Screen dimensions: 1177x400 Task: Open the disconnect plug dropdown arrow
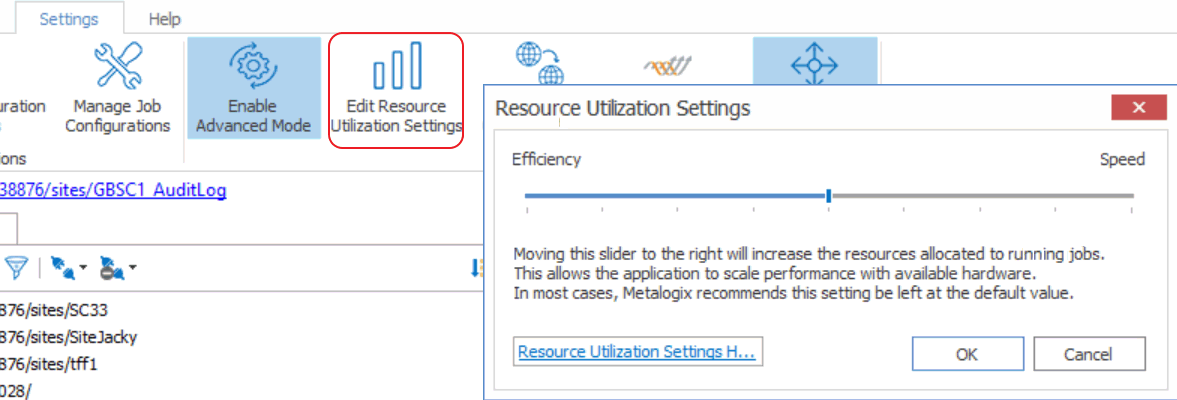tap(132, 268)
